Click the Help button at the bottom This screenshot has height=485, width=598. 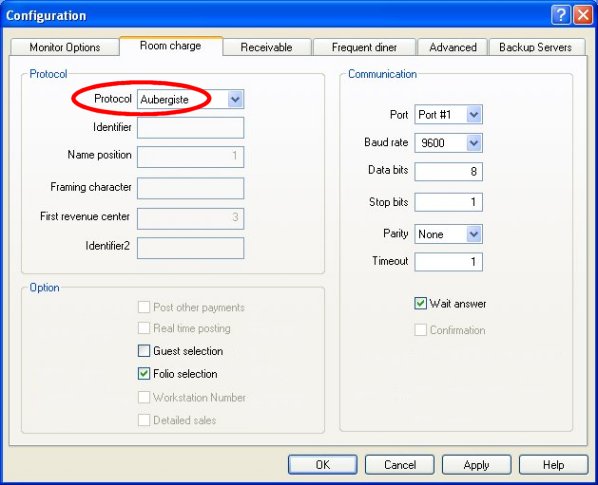click(x=553, y=464)
